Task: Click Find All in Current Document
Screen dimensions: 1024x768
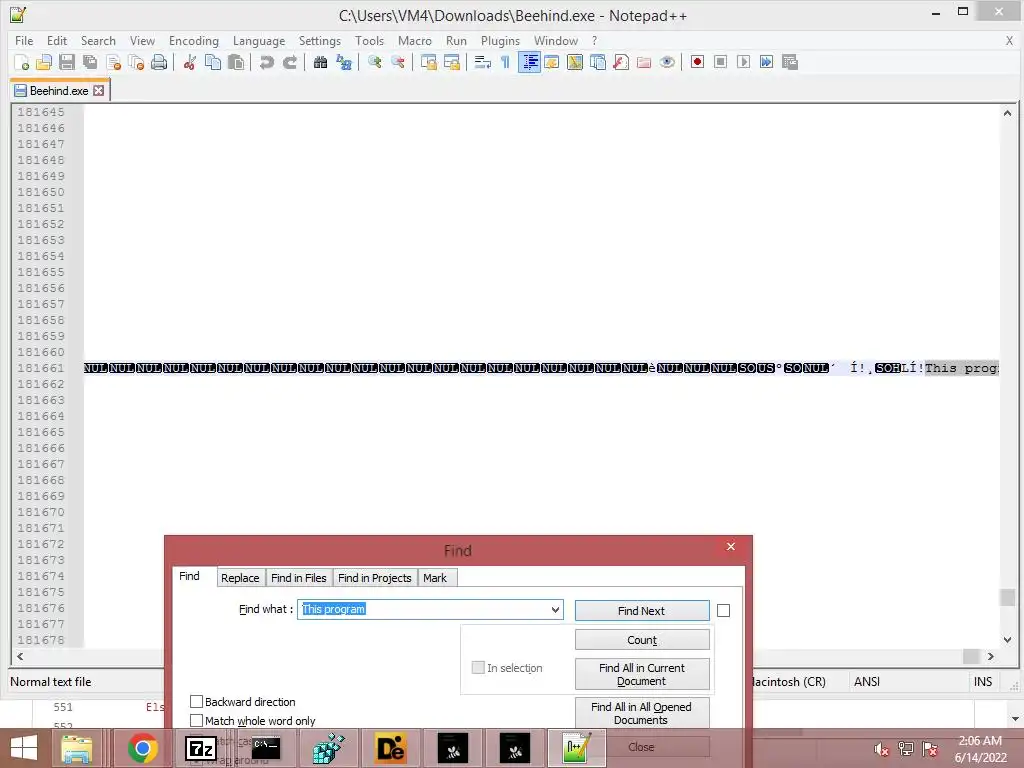Action: [641, 674]
